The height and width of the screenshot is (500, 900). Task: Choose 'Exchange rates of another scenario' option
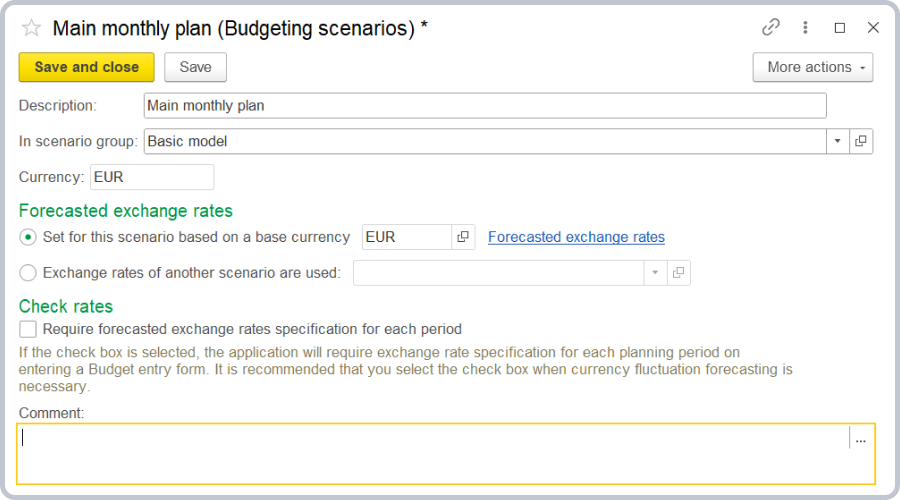pos(28,273)
